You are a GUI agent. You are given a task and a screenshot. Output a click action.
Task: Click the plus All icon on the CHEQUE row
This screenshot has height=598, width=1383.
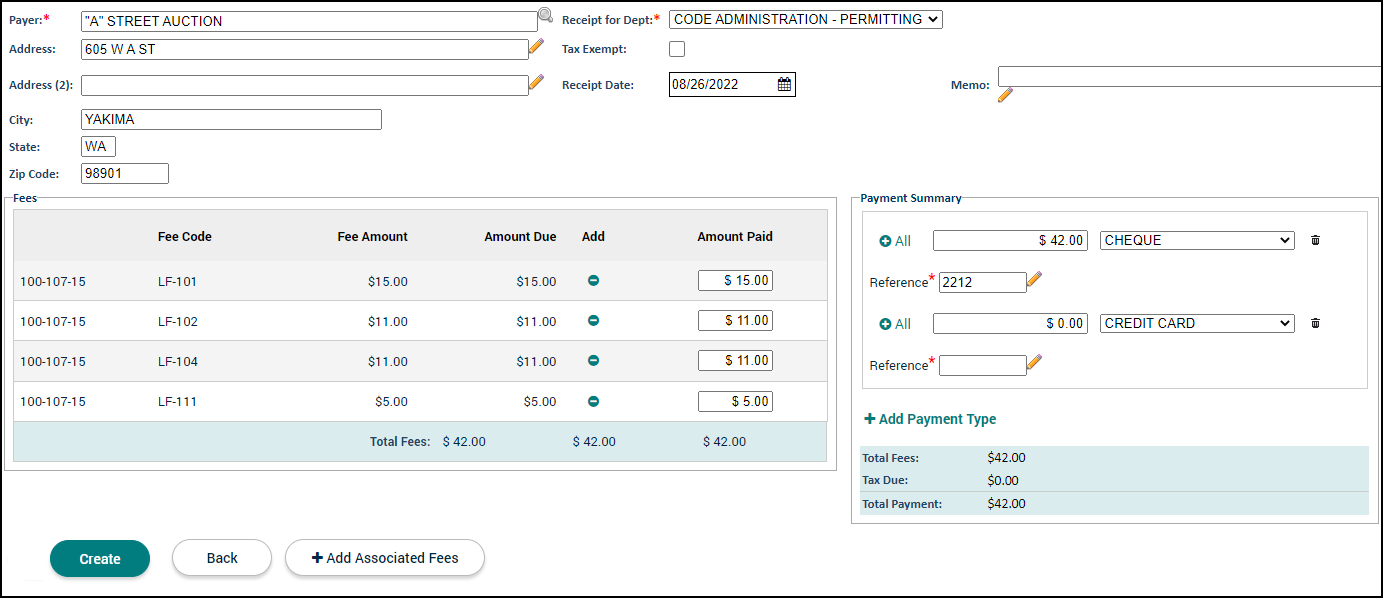point(895,241)
